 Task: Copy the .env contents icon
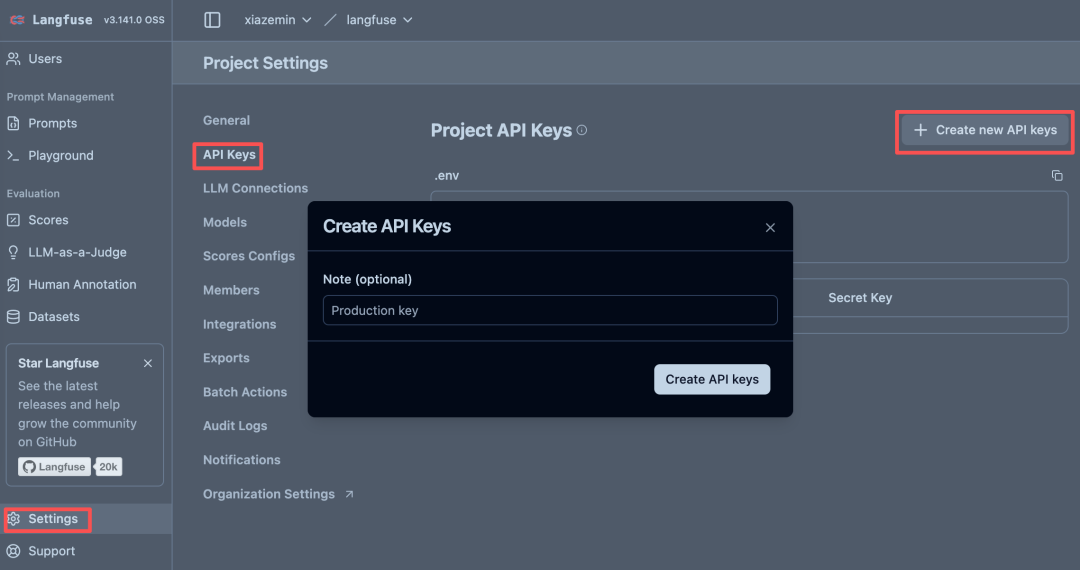coord(1057,176)
